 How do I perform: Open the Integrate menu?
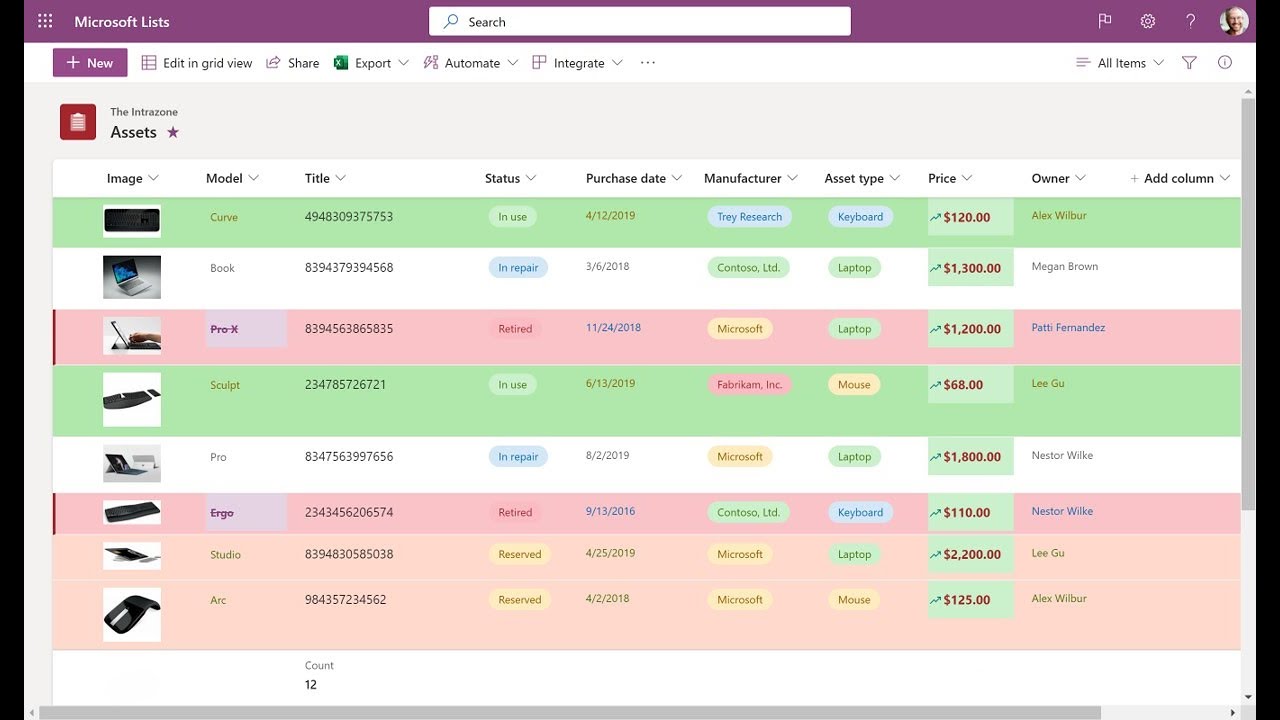click(578, 62)
